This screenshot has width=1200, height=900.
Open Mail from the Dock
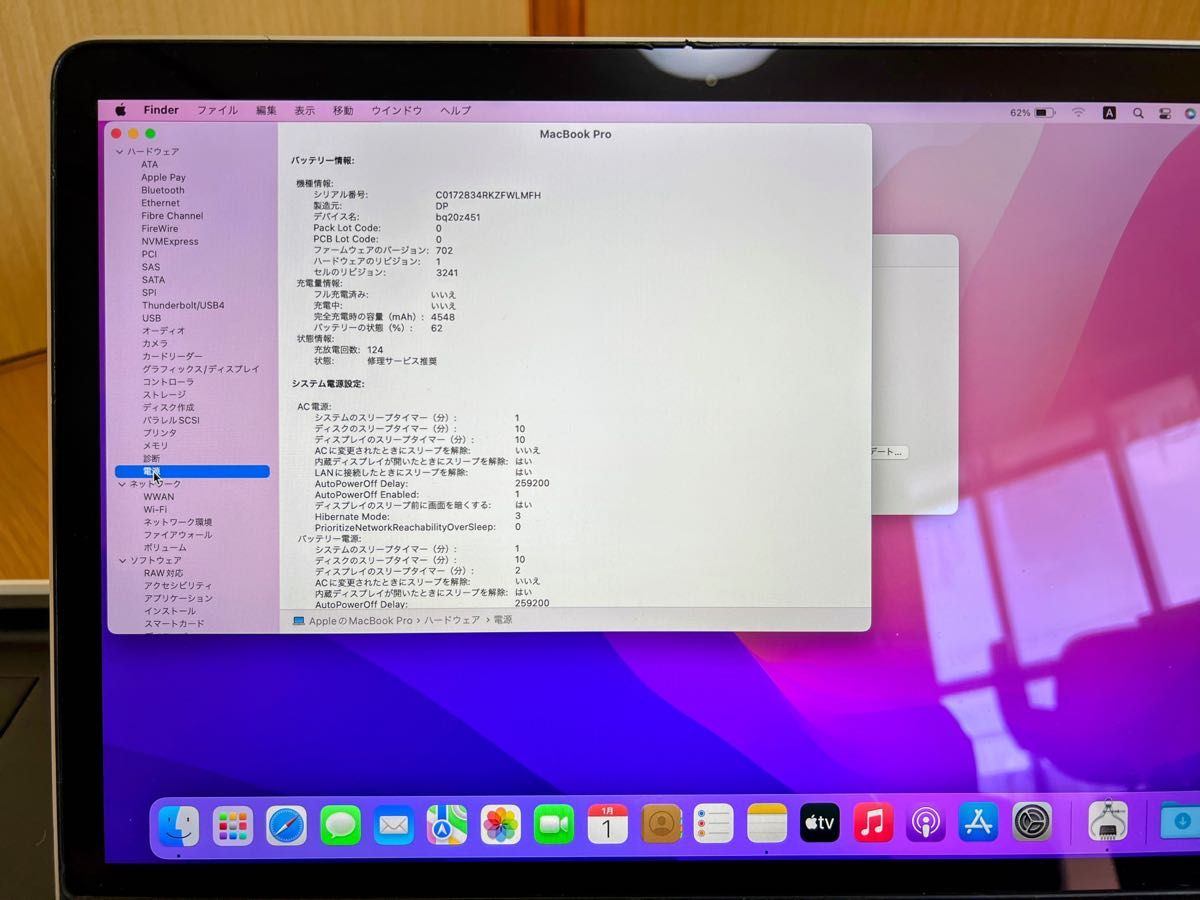(x=394, y=825)
